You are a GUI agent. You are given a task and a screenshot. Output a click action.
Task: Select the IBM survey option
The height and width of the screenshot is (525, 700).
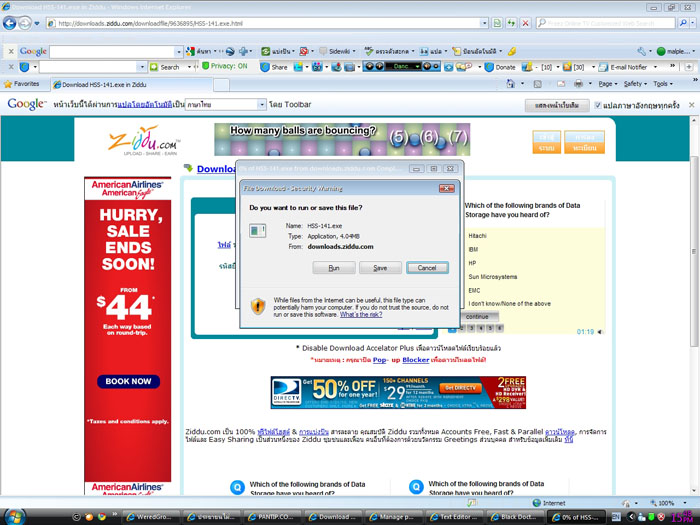coord(473,250)
